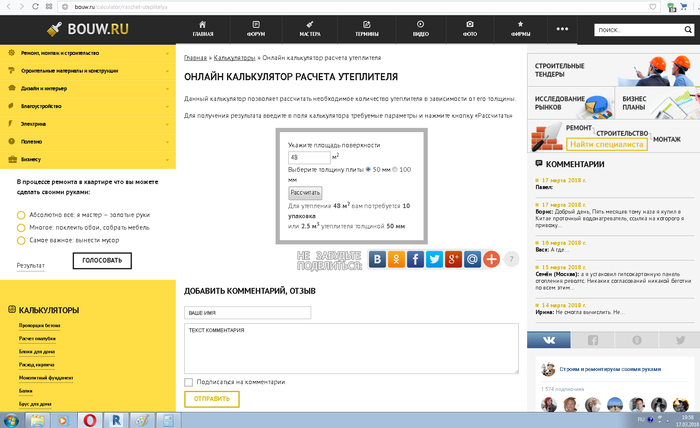The height and width of the screenshot is (428, 700).
Task: Click the surface area input field
Action: [308, 157]
